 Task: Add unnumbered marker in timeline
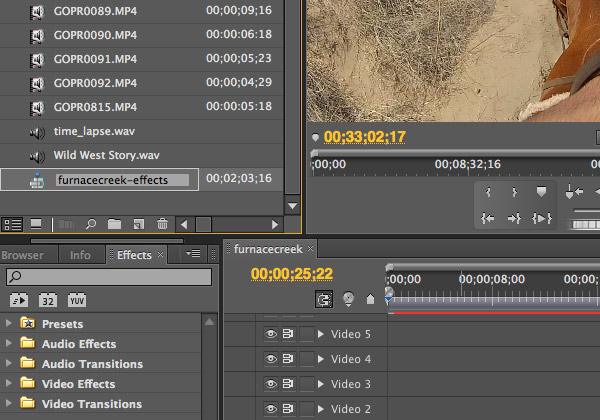point(370,299)
